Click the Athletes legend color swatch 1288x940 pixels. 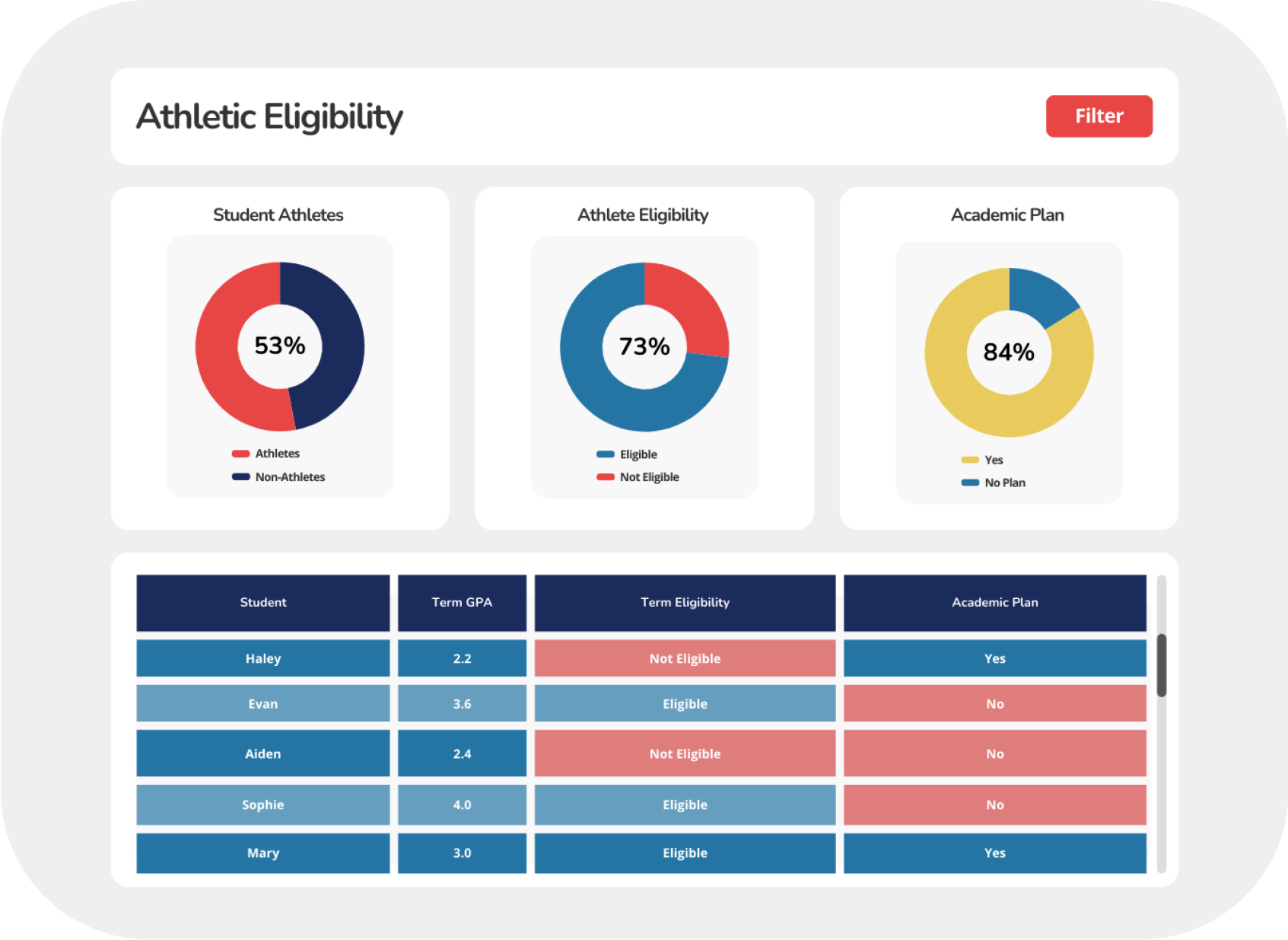pyautogui.click(x=240, y=454)
